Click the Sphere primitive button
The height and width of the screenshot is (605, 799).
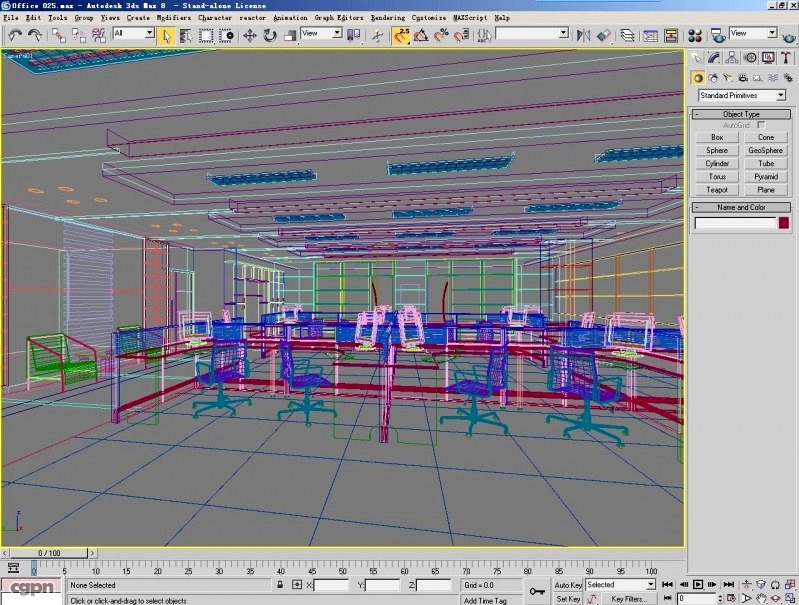[x=717, y=150]
